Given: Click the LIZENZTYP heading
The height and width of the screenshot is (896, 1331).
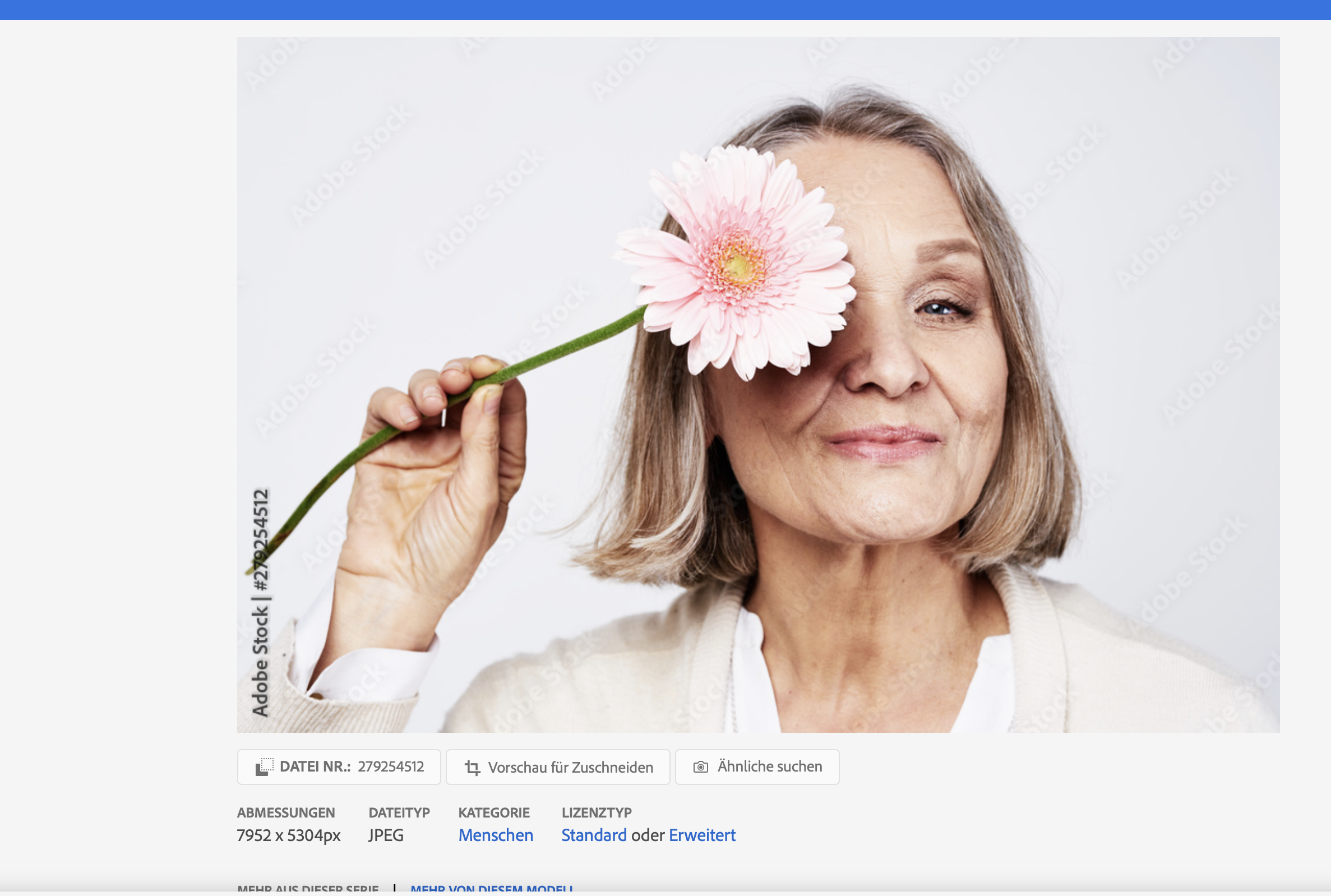Looking at the screenshot, I should click(597, 812).
